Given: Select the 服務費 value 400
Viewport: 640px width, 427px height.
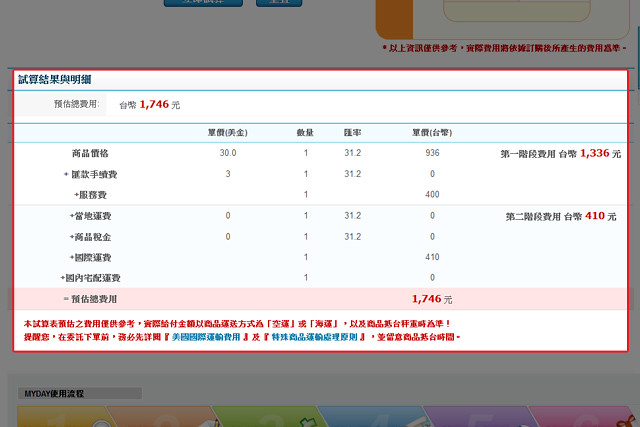Looking at the screenshot, I should [x=432, y=194].
